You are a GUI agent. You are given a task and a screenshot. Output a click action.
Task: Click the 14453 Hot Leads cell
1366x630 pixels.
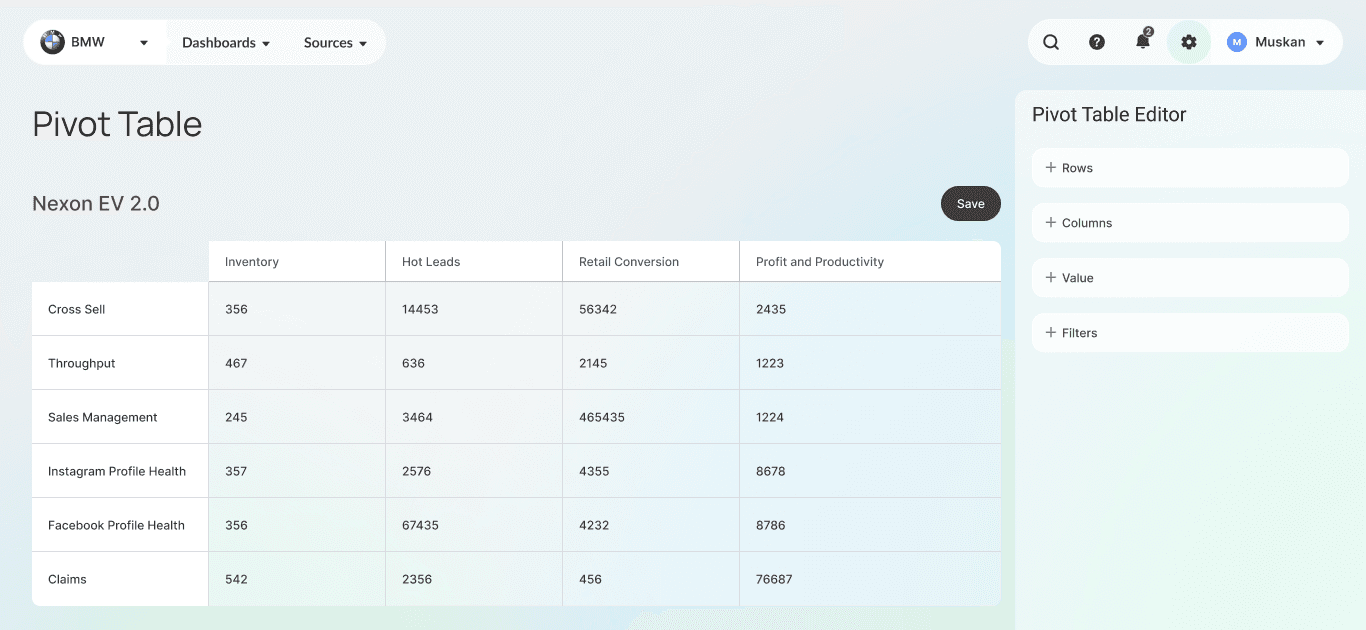click(x=474, y=309)
